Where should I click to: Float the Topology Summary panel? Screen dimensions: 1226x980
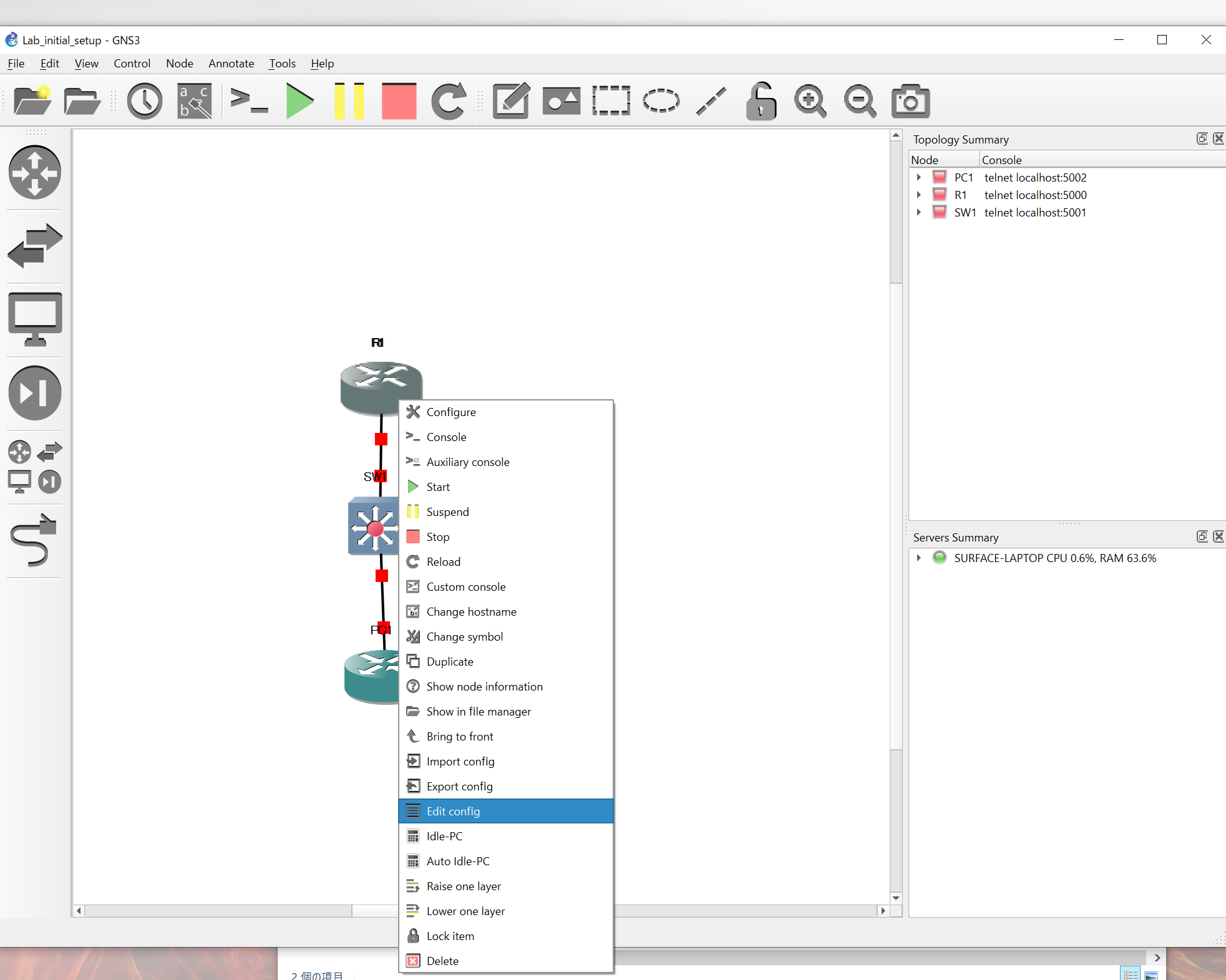[1202, 138]
